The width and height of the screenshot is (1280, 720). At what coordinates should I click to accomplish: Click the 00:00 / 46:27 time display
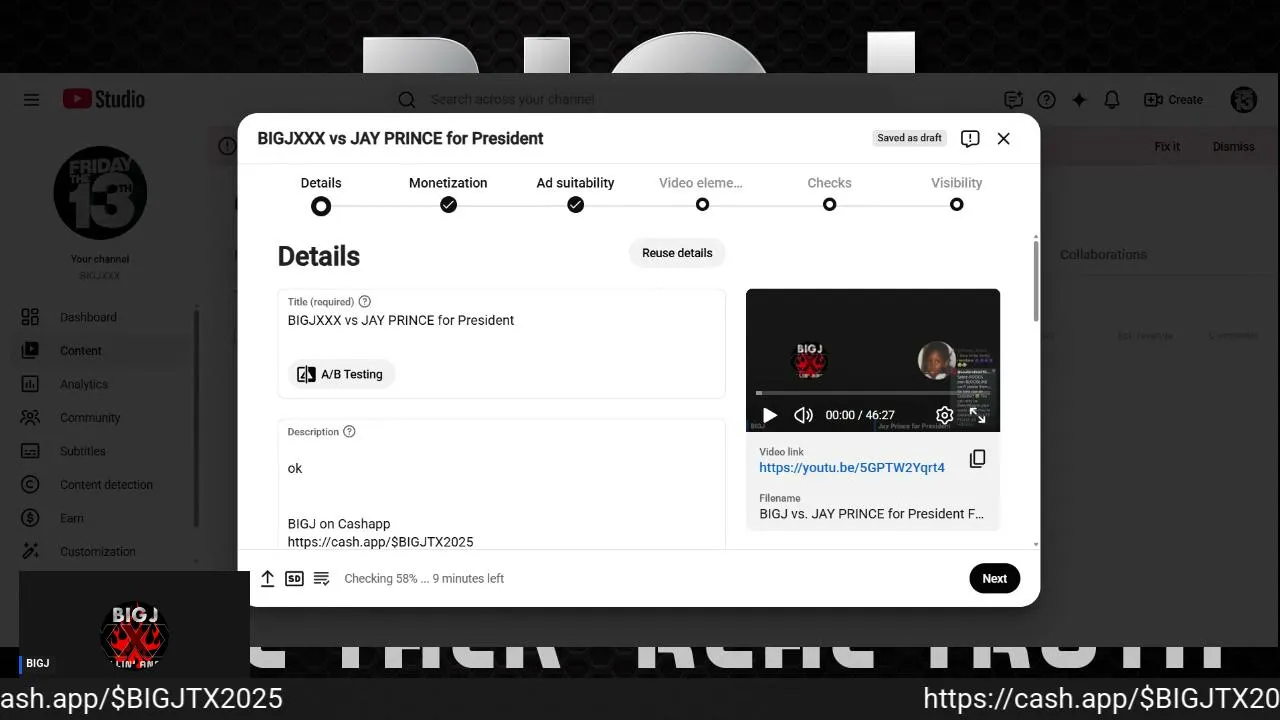tap(860, 415)
